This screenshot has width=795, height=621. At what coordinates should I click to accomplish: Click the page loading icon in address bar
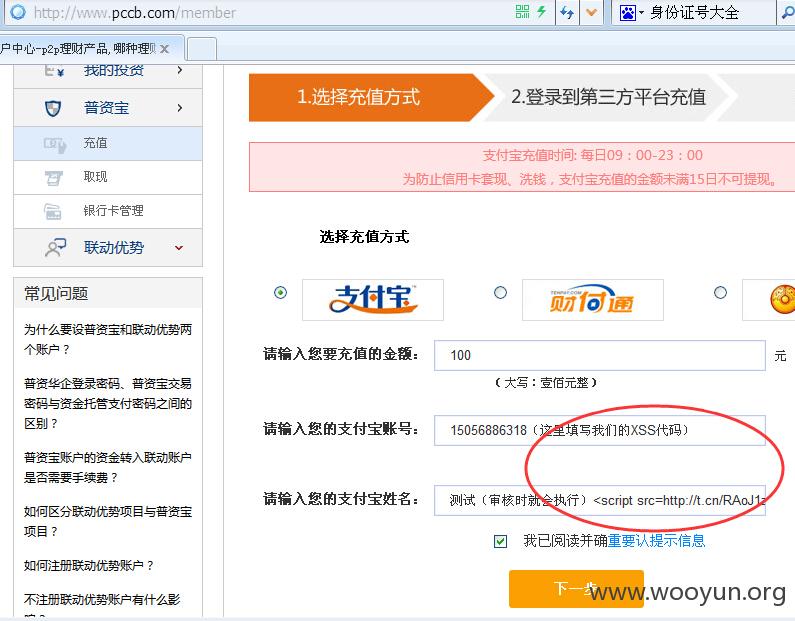[18, 12]
